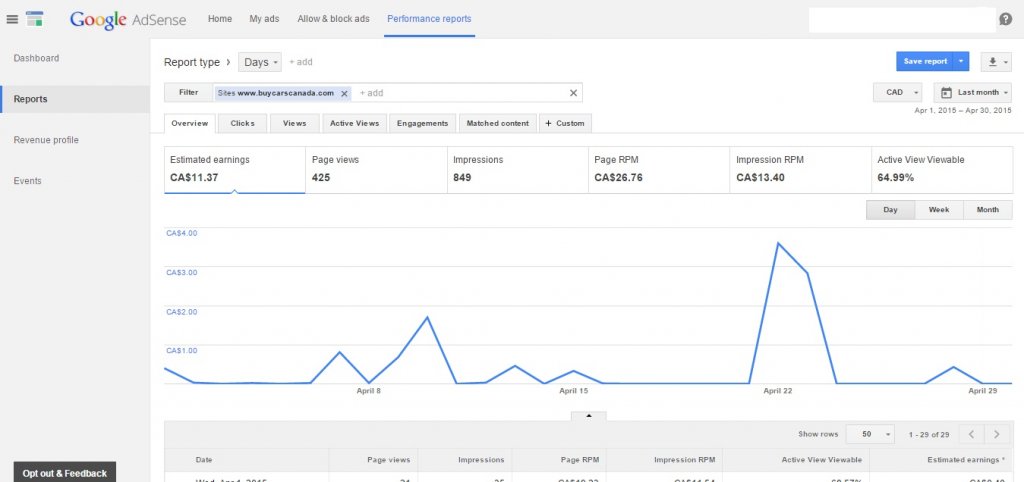
Task: Go to the previous page of rows
Action: [x=972, y=434]
